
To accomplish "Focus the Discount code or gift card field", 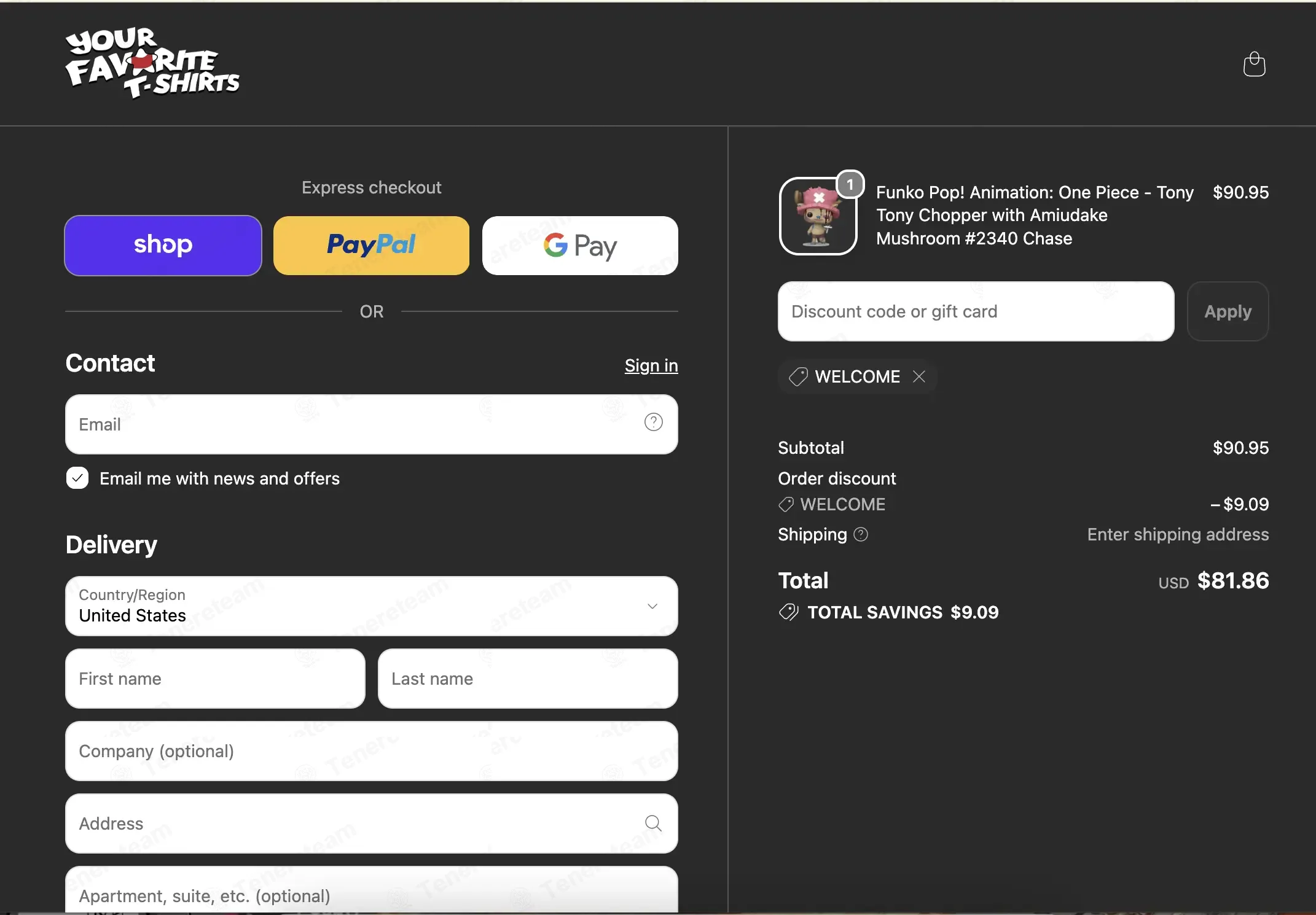I will click(976, 311).
